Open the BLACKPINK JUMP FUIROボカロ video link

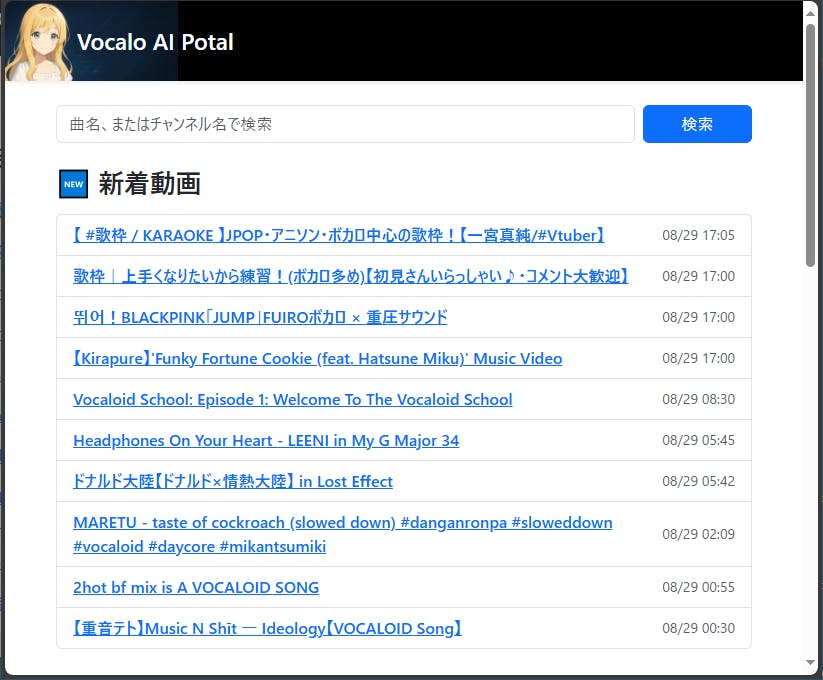point(260,317)
